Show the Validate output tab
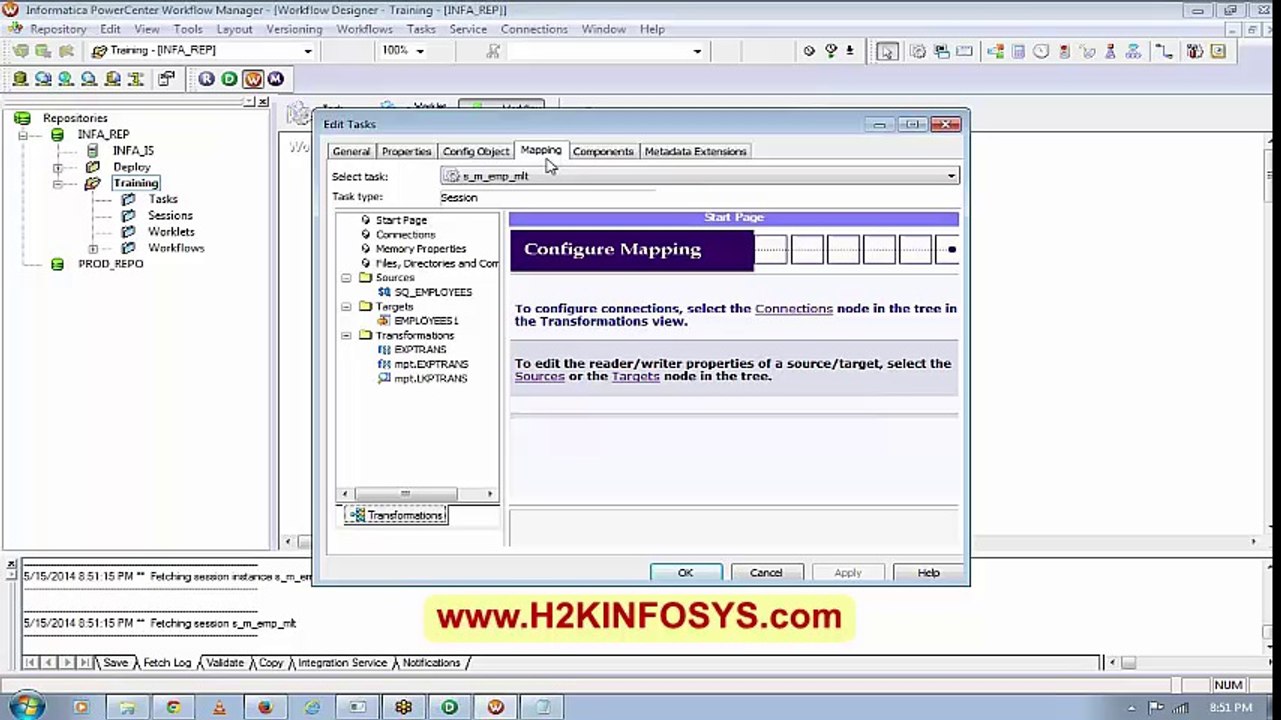 coord(225,663)
